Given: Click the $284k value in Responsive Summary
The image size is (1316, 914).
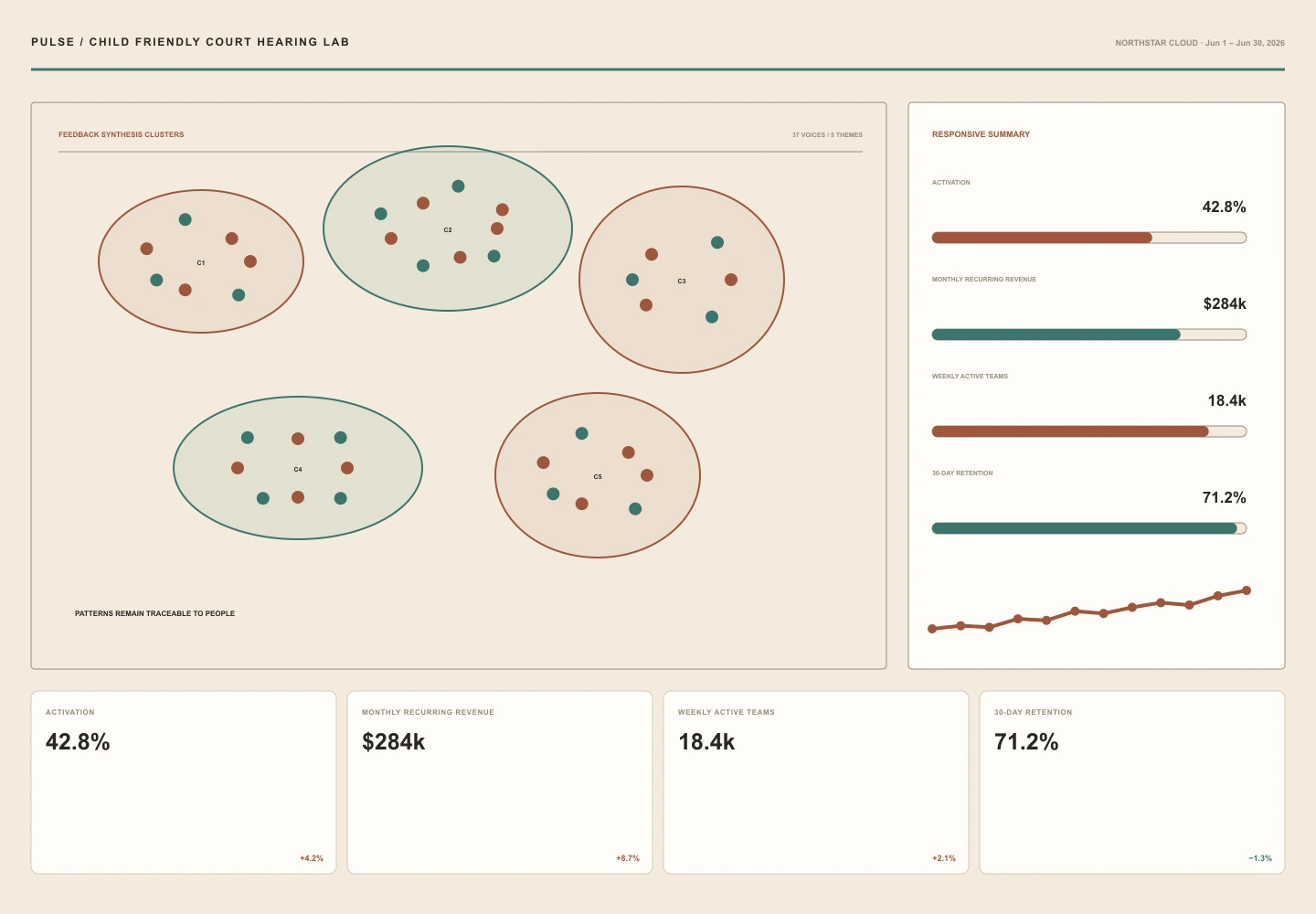Looking at the screenshot, I should [x=1225, y=304].
